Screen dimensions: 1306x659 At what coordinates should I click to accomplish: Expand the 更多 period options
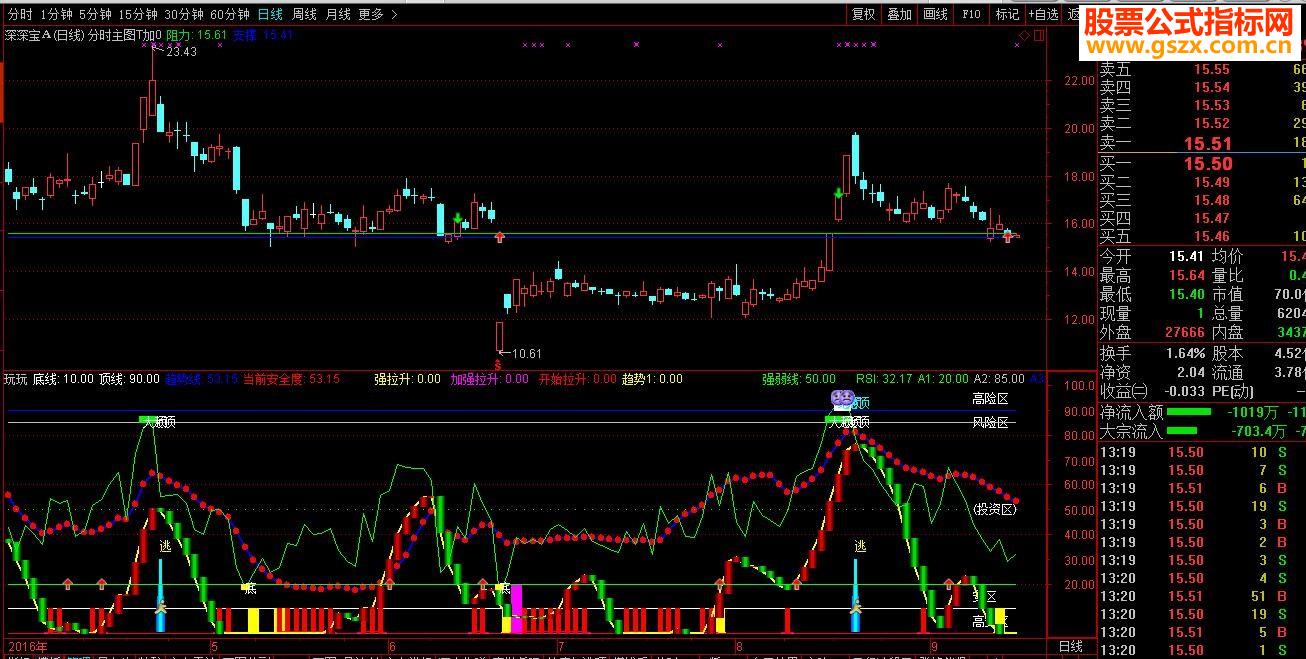pos(377,14)
